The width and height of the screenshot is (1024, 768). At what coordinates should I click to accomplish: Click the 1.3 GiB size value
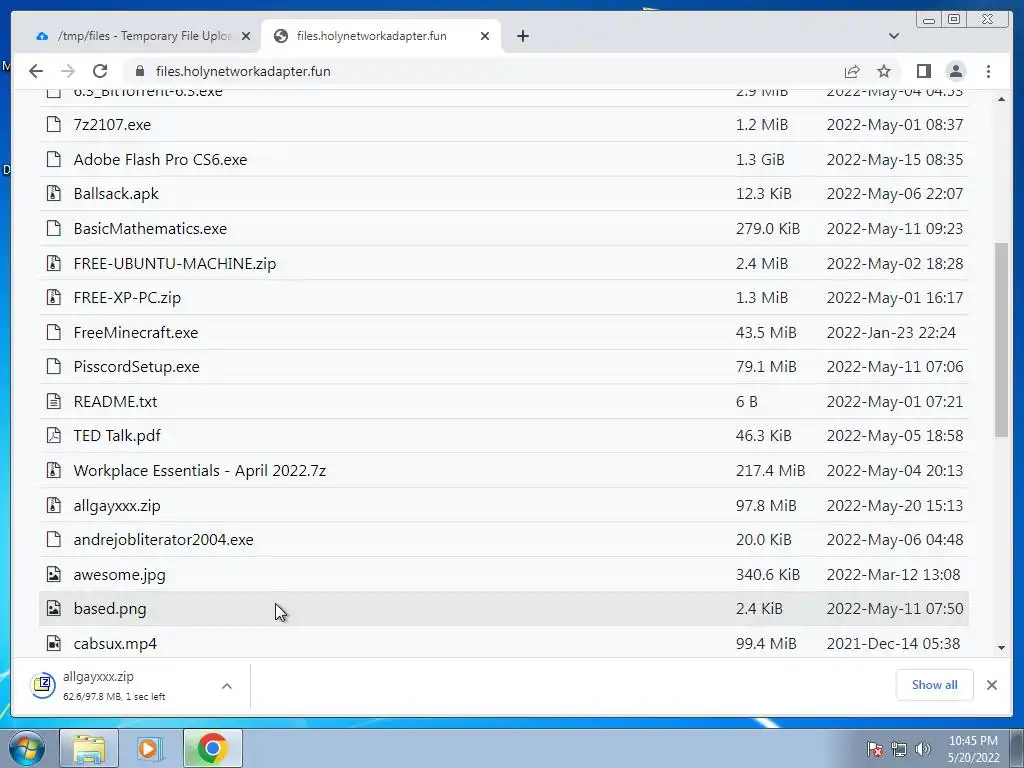[x=760, y=159]
